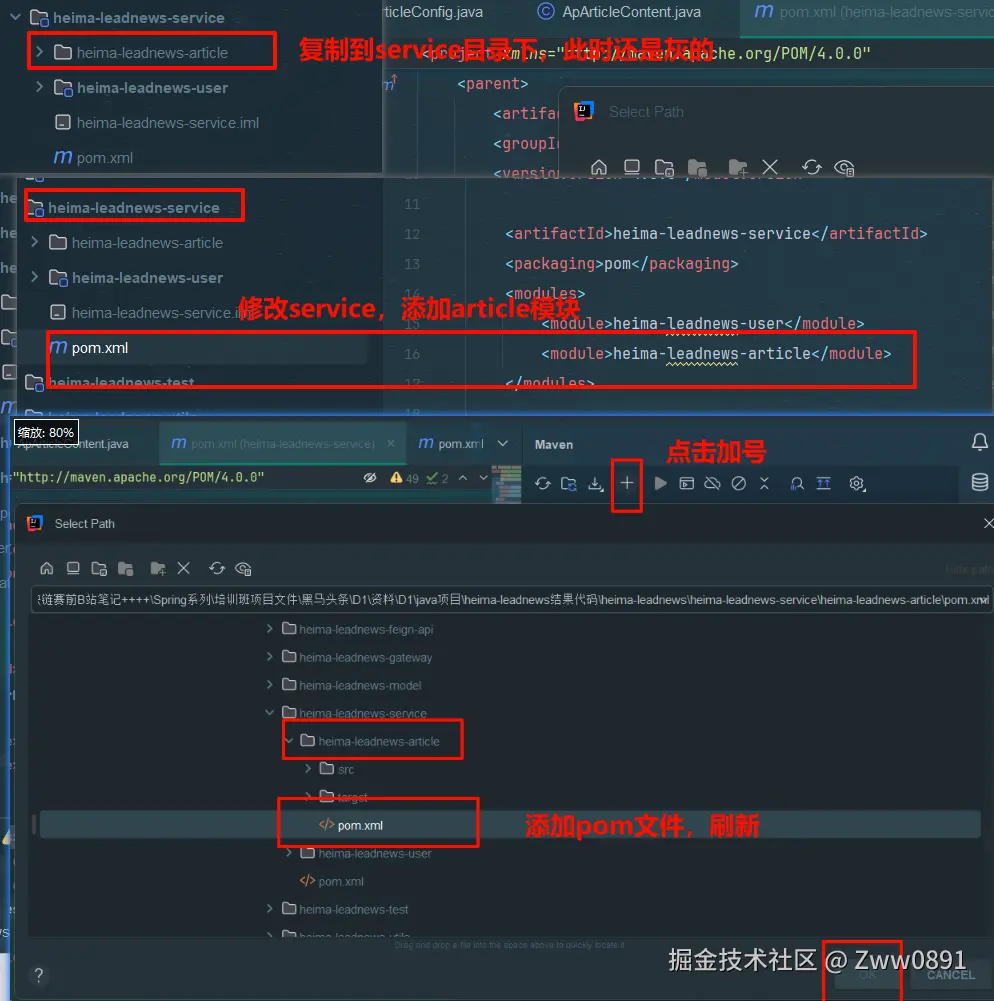Click the yellow warning count 49 indicator
Image resolution: width=994 pixels, height=1001 pixels.
tap(403, 478)
